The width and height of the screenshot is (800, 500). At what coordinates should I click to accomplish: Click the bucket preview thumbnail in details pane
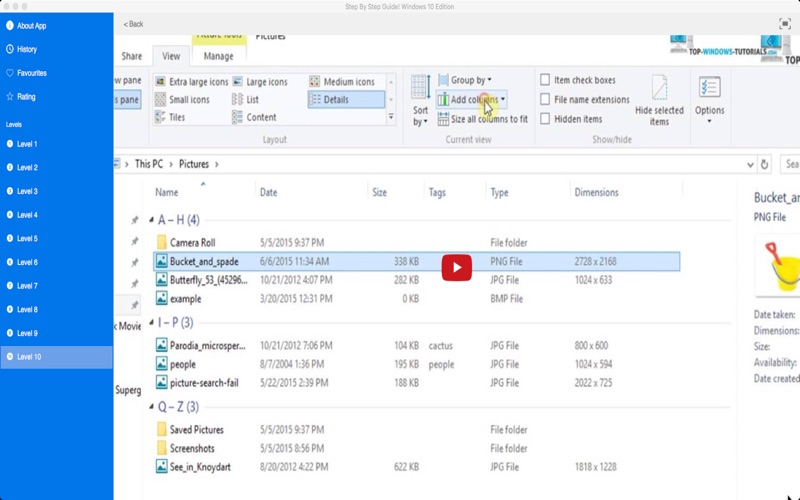778,265
